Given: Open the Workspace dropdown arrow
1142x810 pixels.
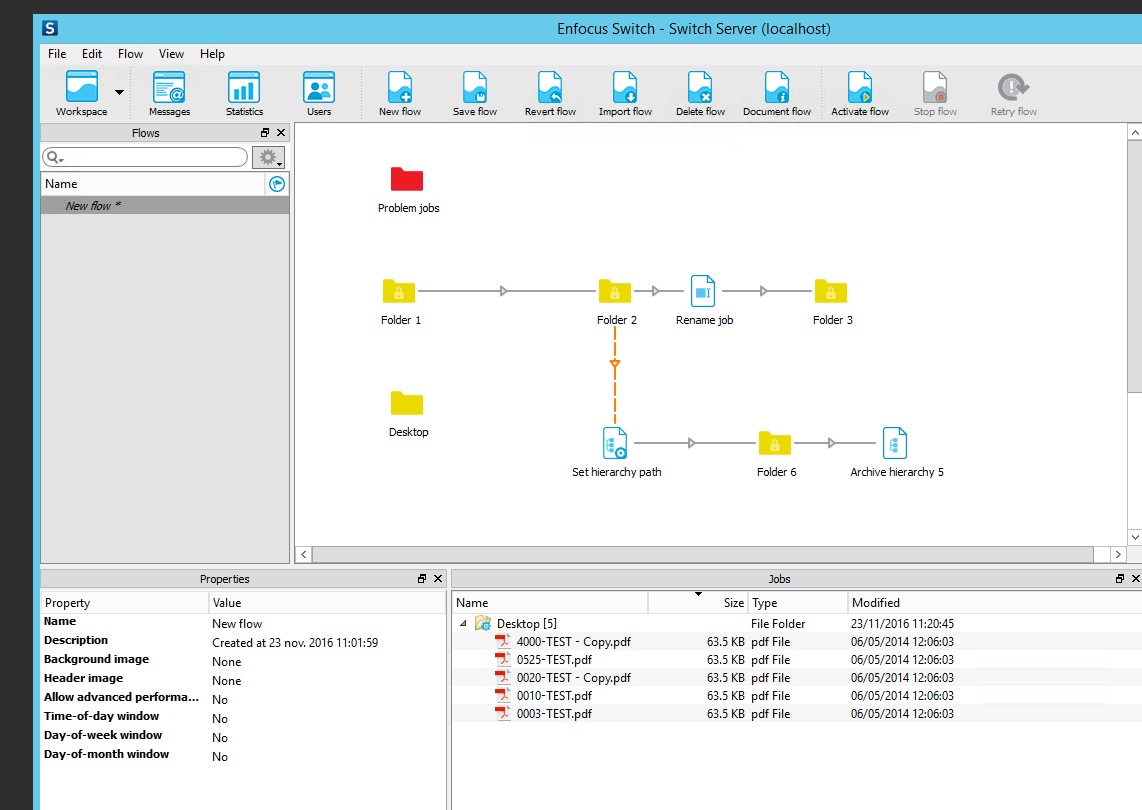Looking at the screenshot, I should pyautogui.click(x=119, y=93).
